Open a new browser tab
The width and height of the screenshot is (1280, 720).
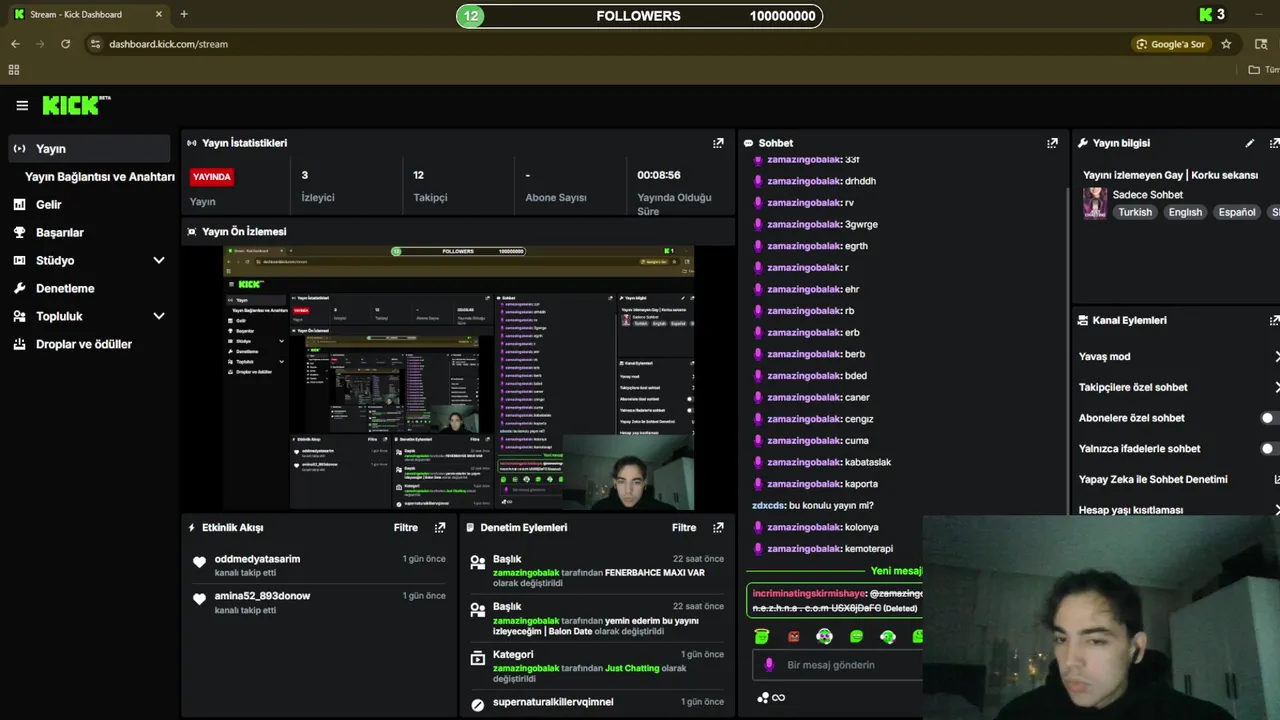point(184,14)
